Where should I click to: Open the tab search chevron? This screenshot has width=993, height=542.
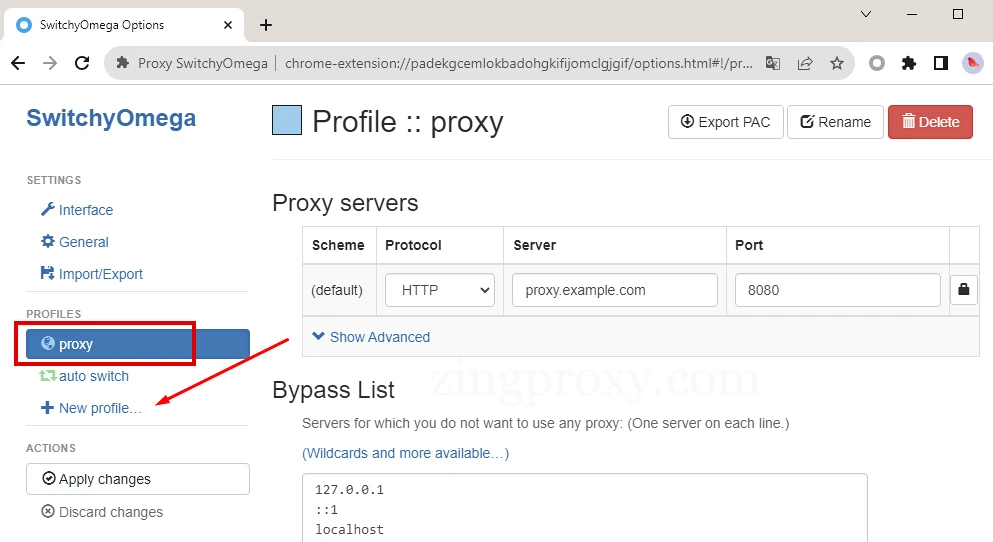pos(866,14)
